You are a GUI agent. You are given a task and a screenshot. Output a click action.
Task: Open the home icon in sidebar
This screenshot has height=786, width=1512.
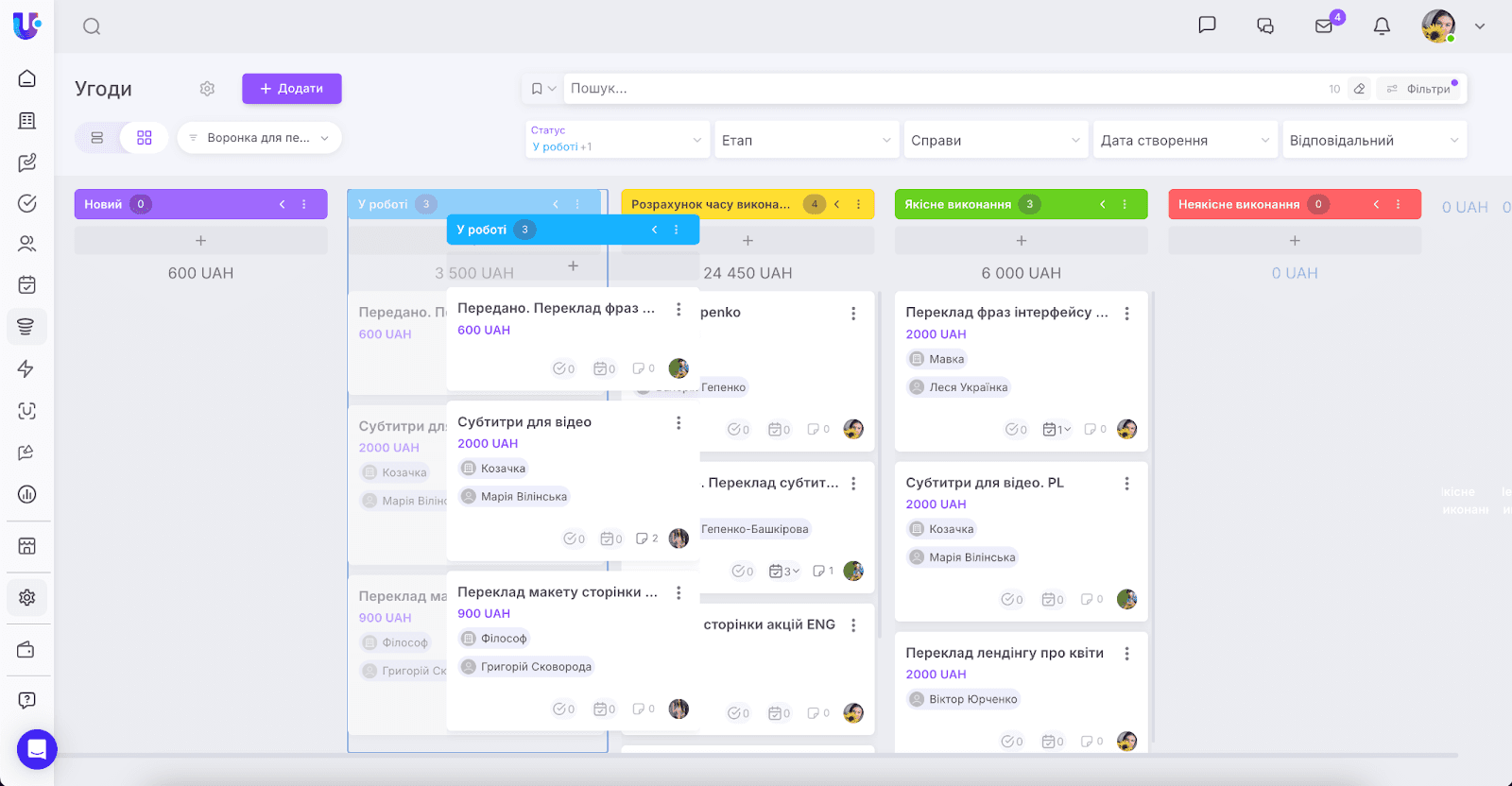(26, 78)
